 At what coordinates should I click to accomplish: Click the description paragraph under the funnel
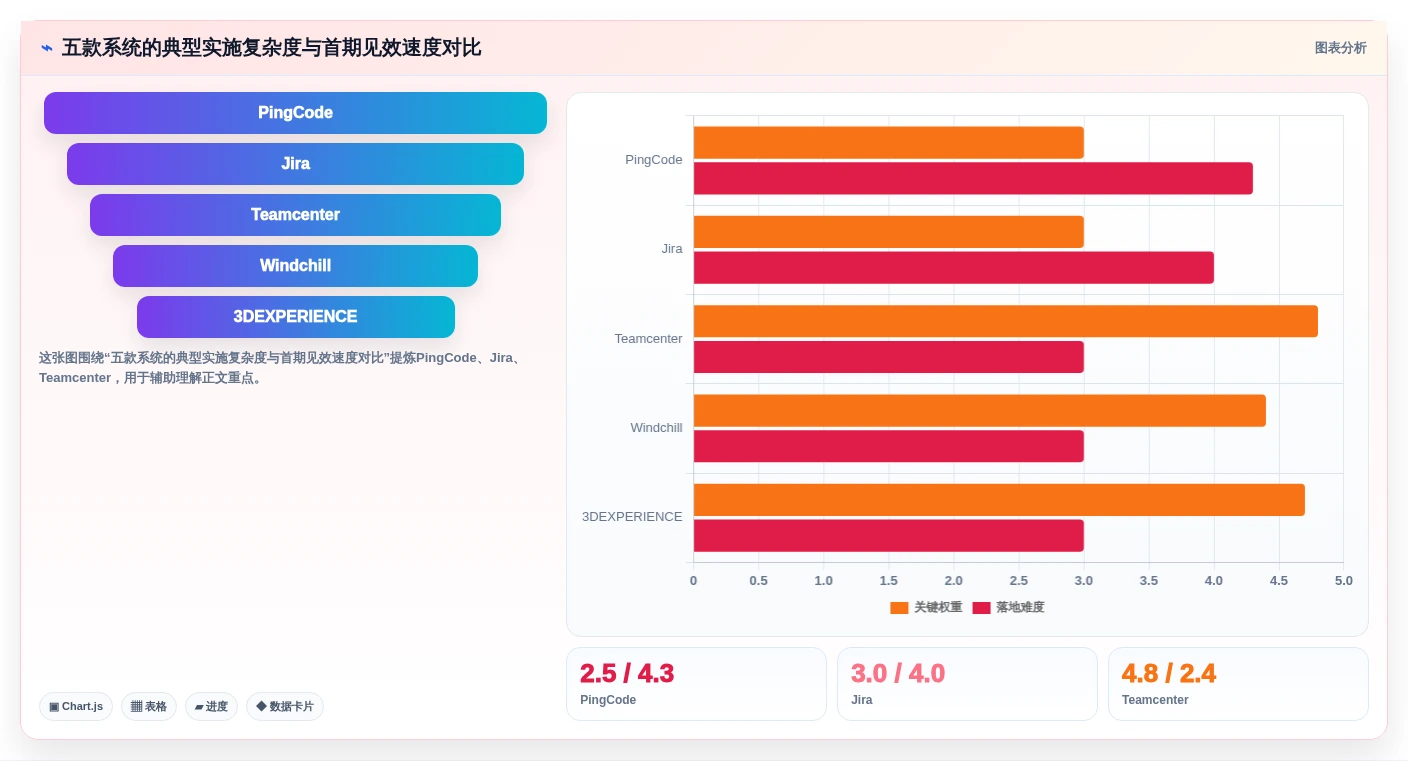click(280, 368)
